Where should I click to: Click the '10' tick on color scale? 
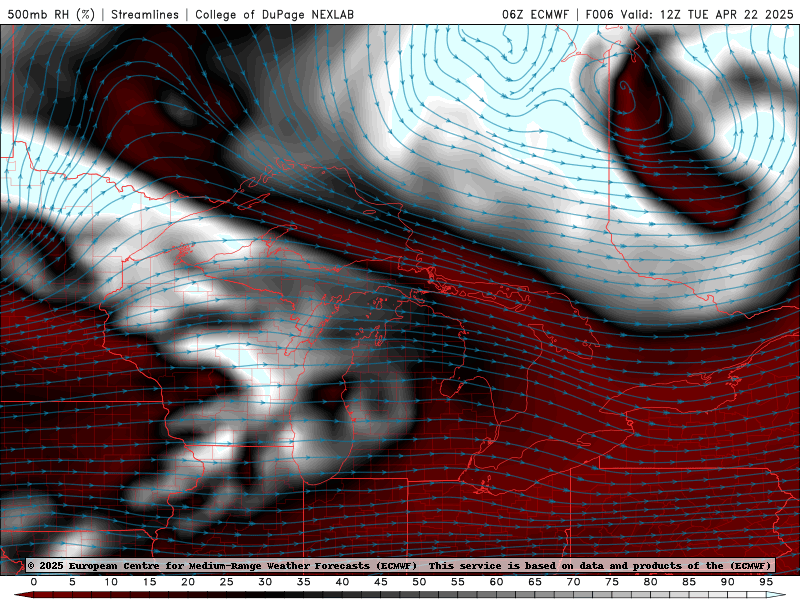[x=111, y=582]
